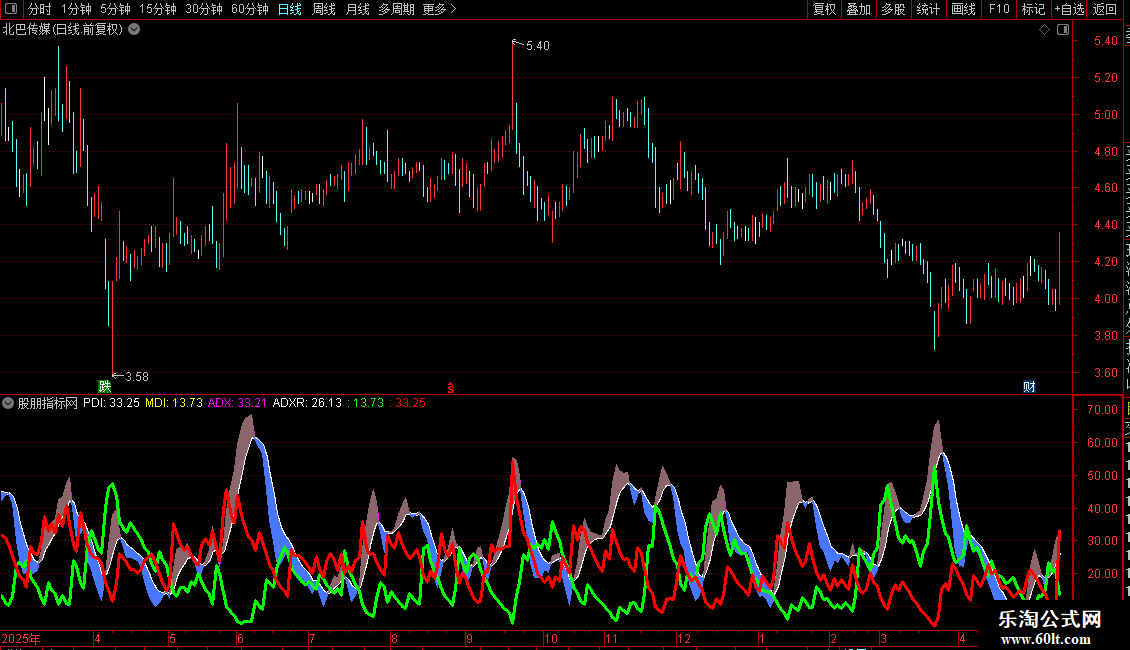Image resolution: width=1130 pixels, height=650 pixels.
Task: Expand the 更多 periods menu
Action: click(440, 9)
